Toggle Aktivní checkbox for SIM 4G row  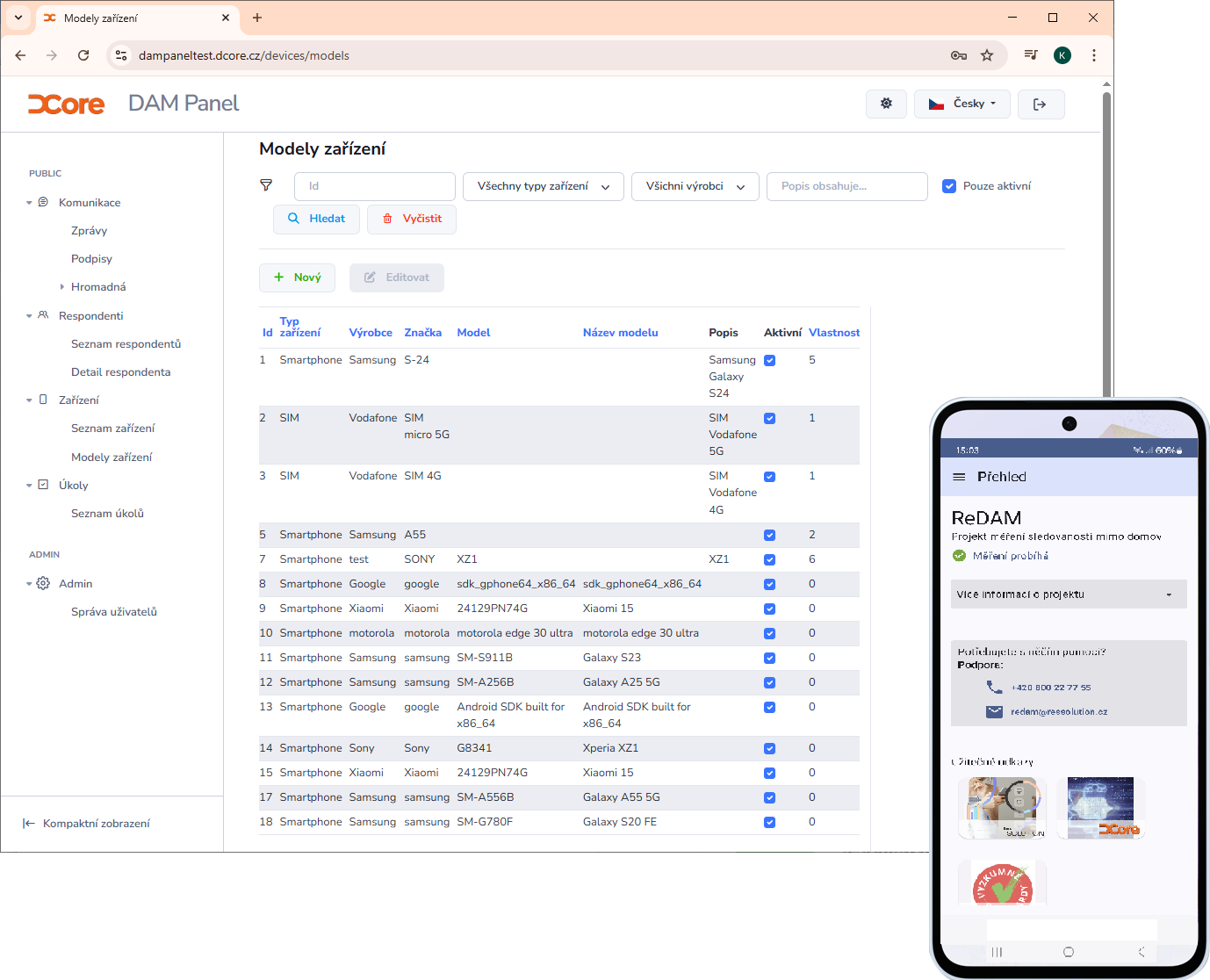770,477
